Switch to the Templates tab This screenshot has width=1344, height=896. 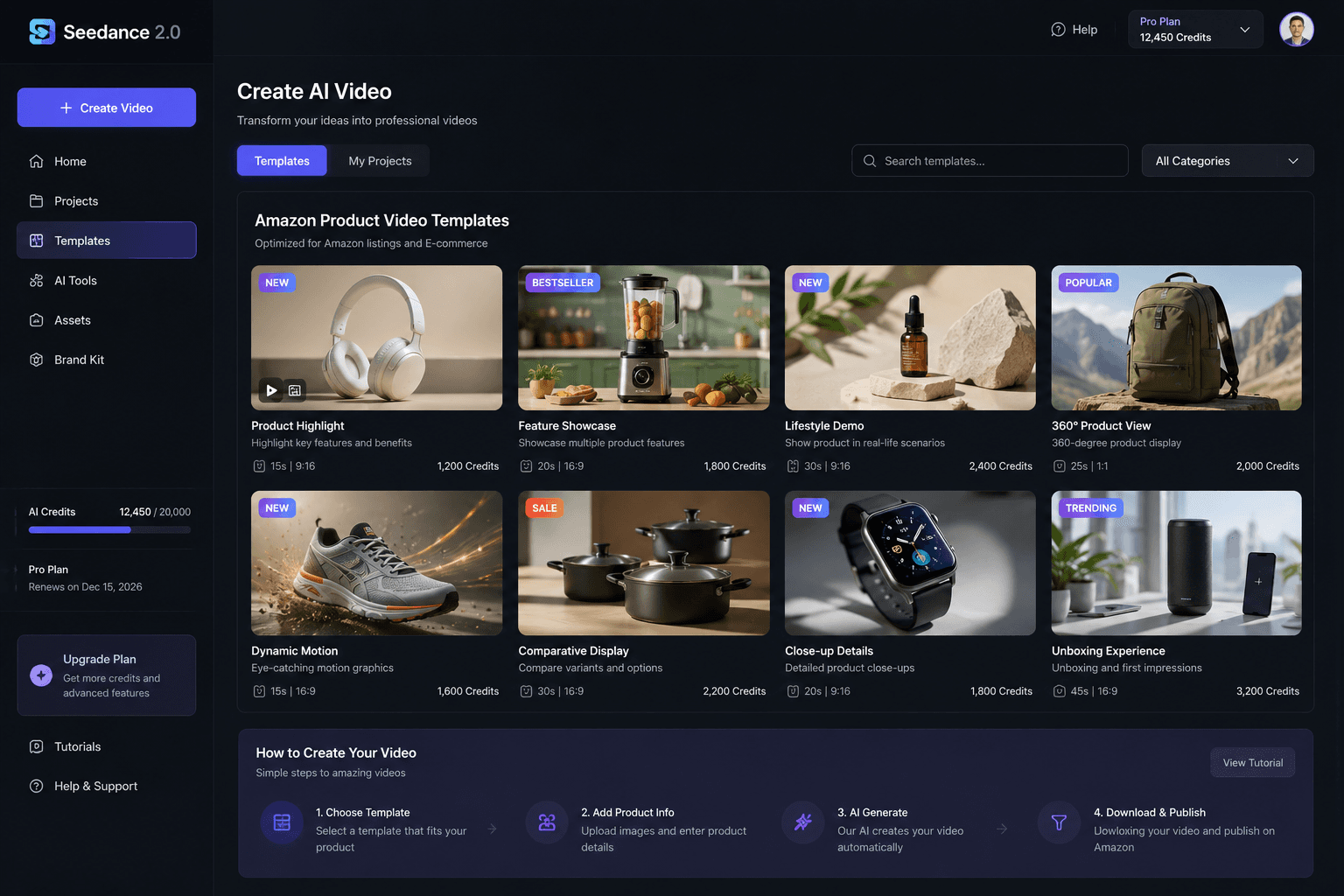(x=282, y=161)
